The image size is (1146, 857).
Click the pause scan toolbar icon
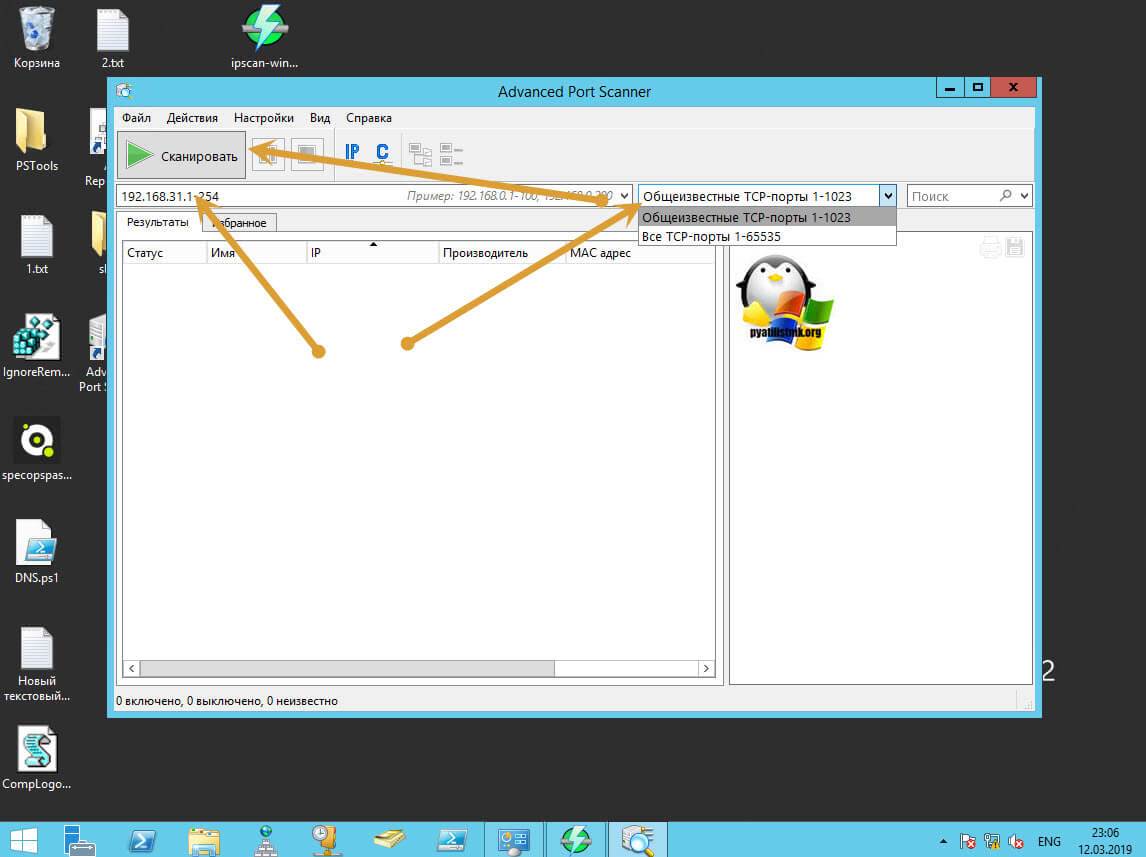point(269,154)
